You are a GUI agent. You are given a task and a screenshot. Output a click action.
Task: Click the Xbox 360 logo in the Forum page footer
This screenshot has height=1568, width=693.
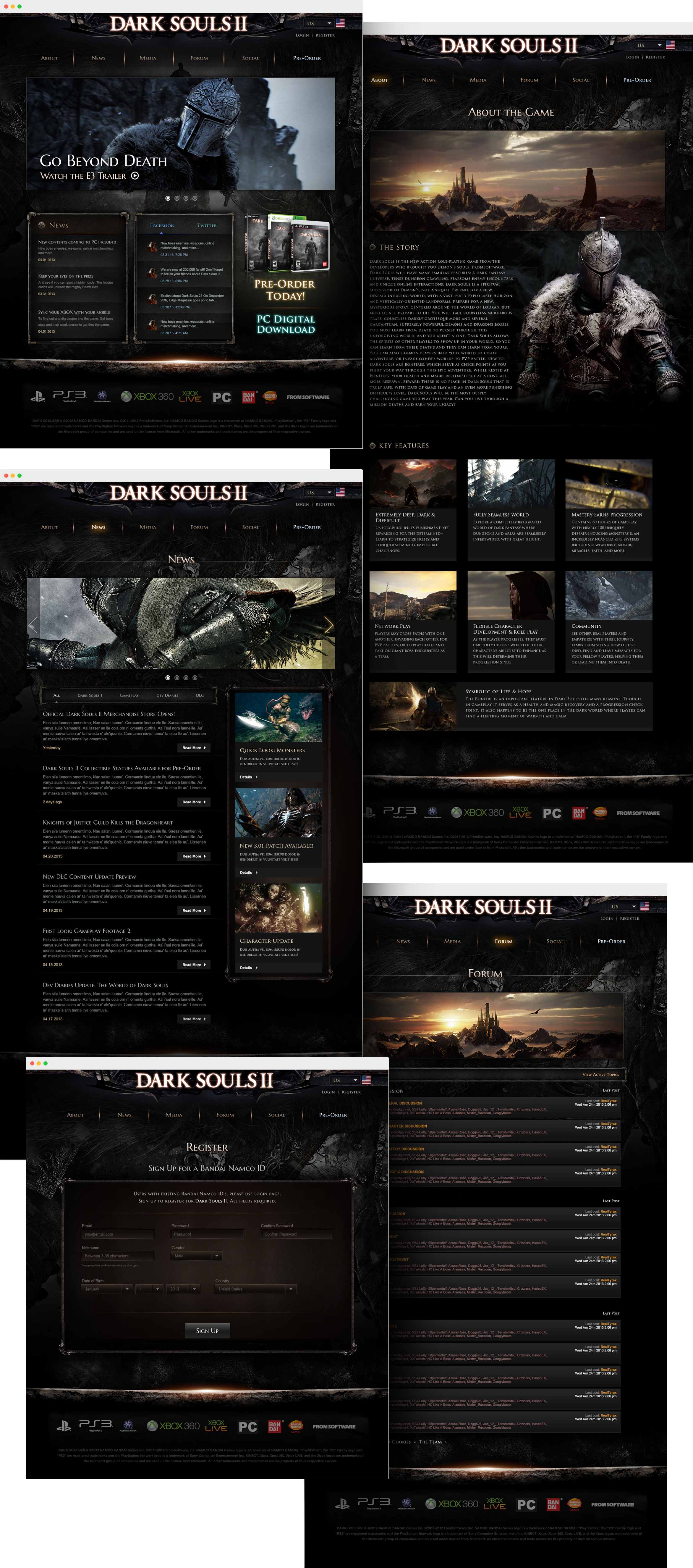pos(451,1504)
